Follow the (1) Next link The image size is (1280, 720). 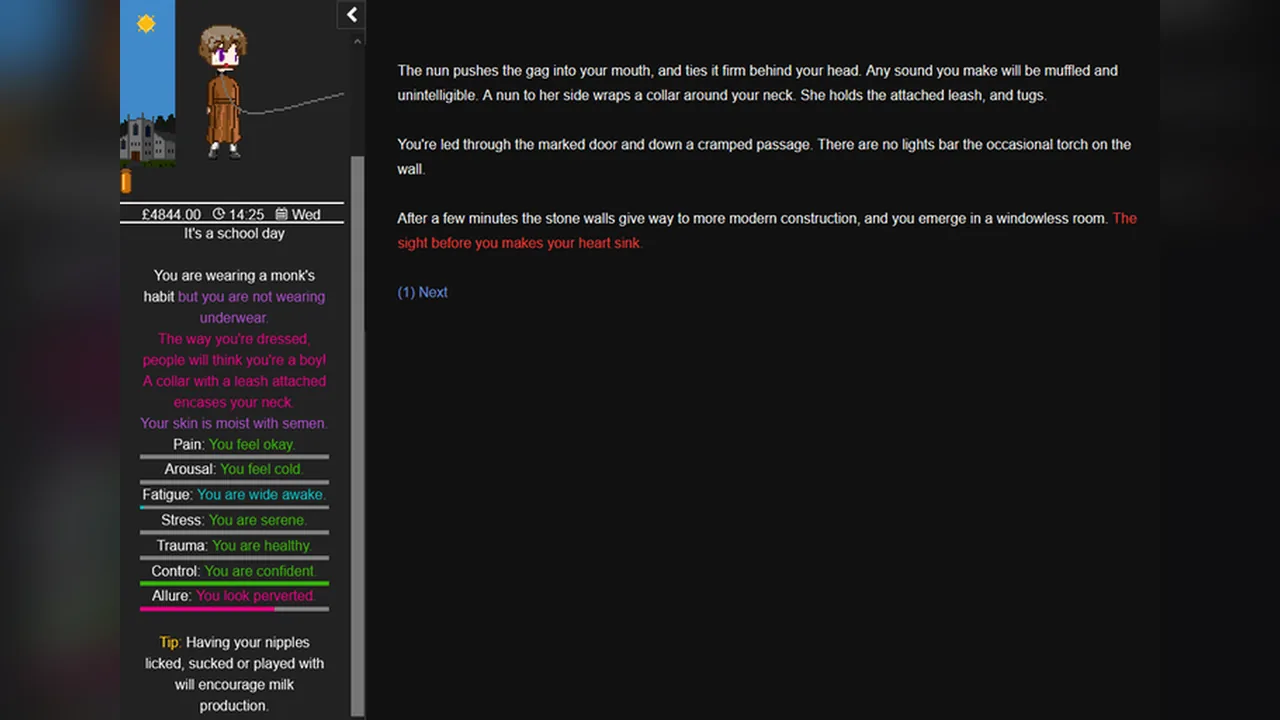pyautogui.click(x=422, y=292)
